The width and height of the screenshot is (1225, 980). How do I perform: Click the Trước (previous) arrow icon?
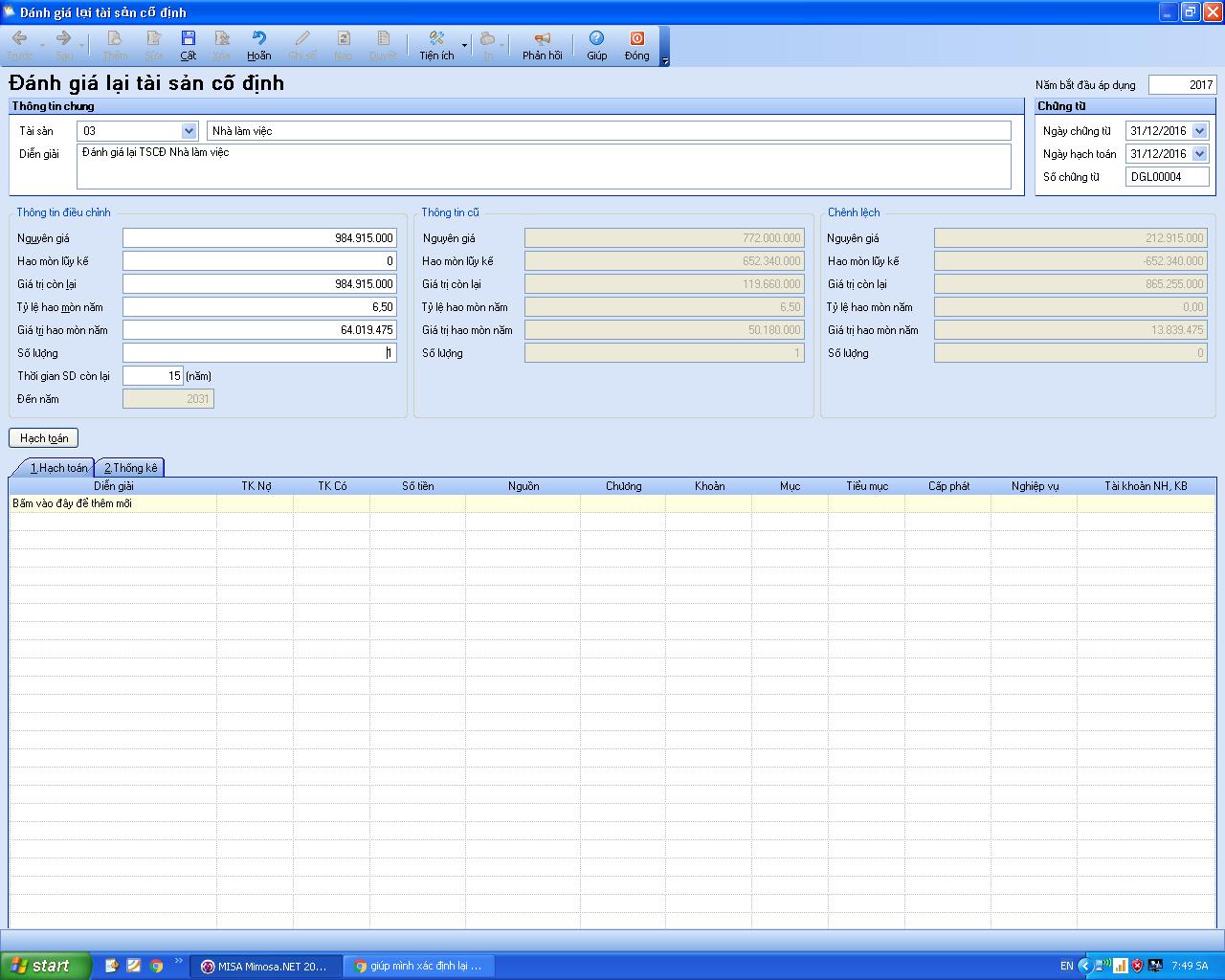[19, 38]
